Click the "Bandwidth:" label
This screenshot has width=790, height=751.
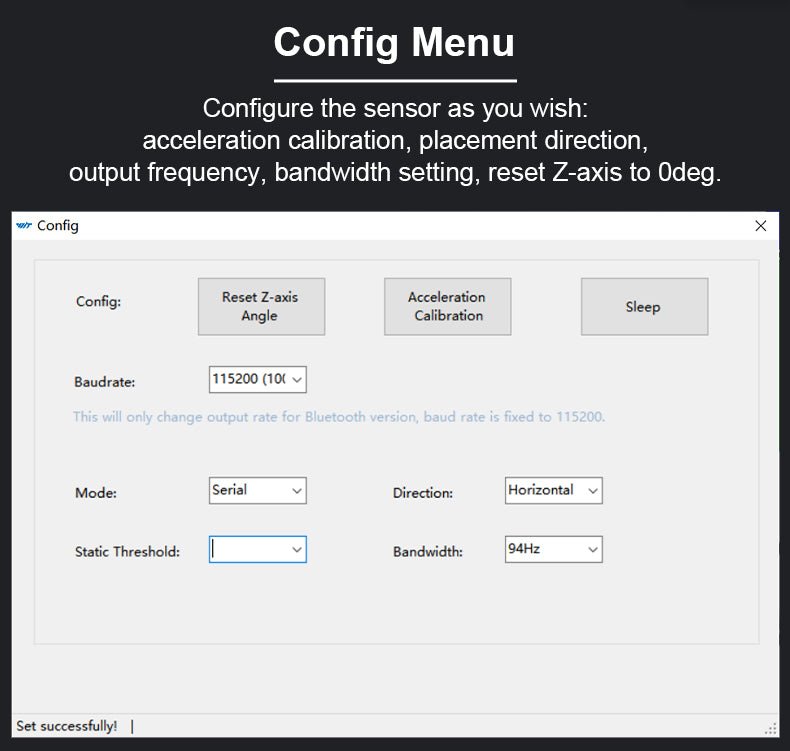point(427,552)
